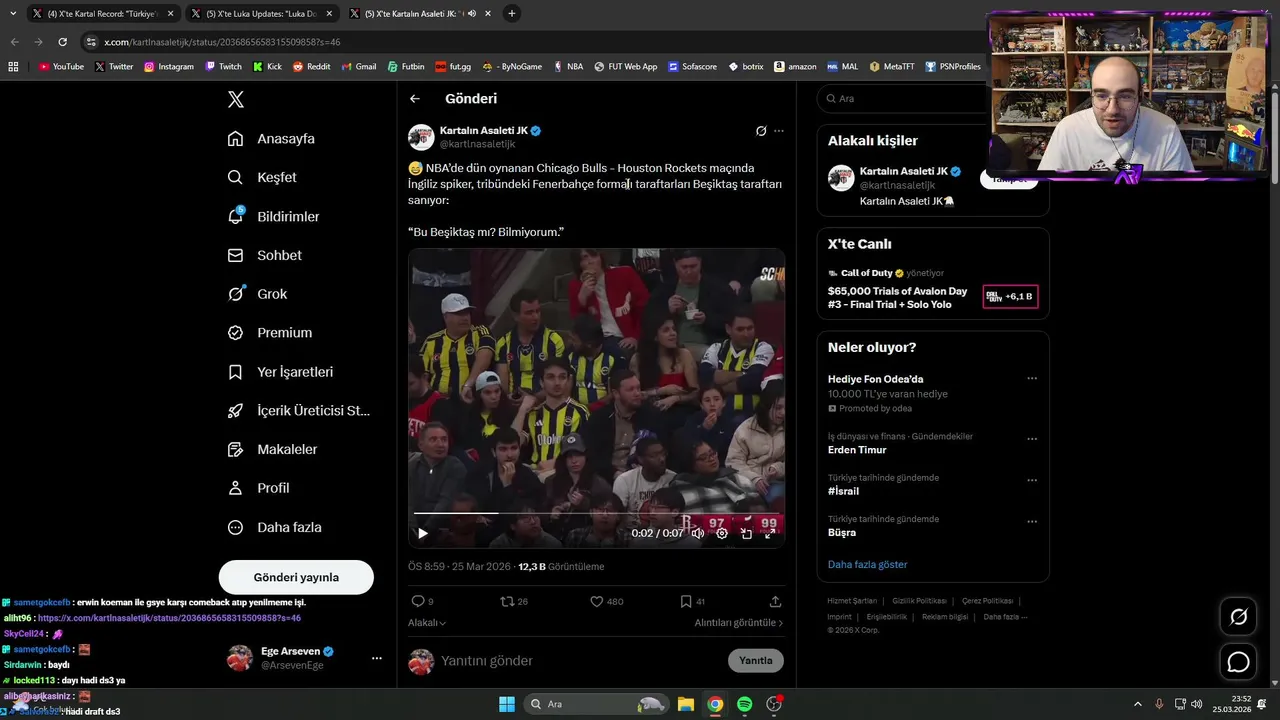Share the tweet

coord(775,602)
